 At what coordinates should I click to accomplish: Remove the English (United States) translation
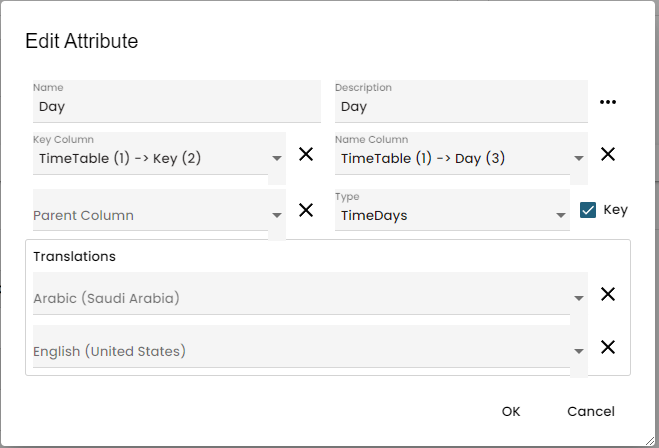(607, 347)
